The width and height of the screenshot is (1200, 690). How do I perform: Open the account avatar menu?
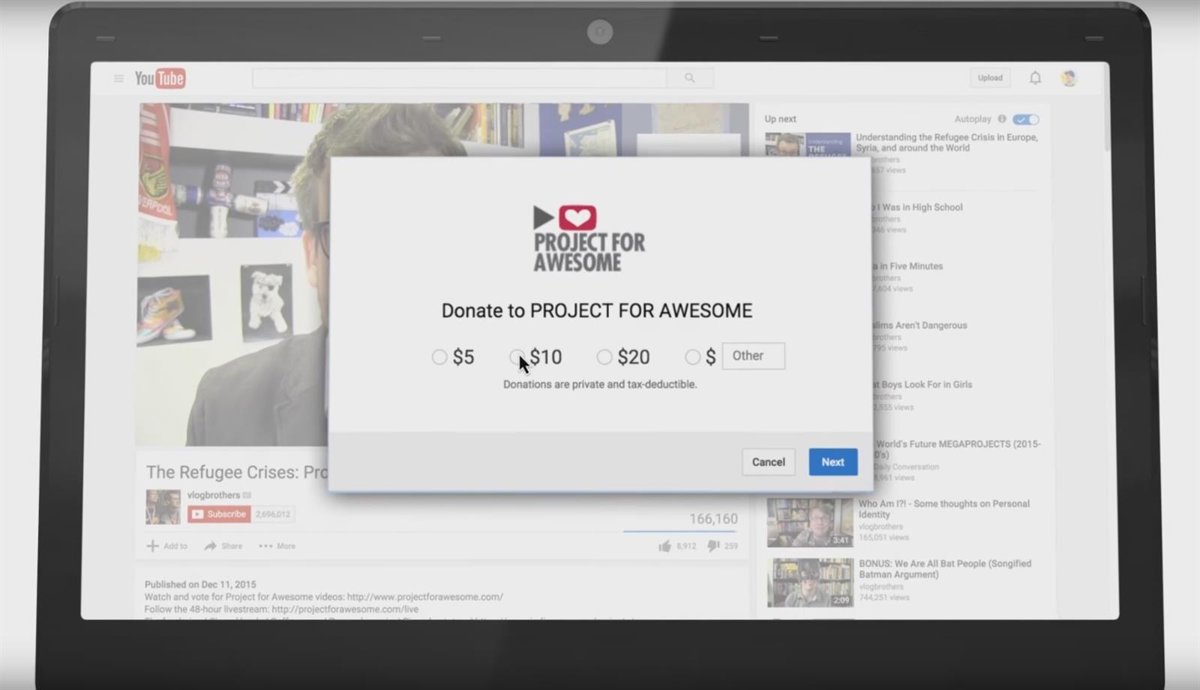click(1068, 78)
